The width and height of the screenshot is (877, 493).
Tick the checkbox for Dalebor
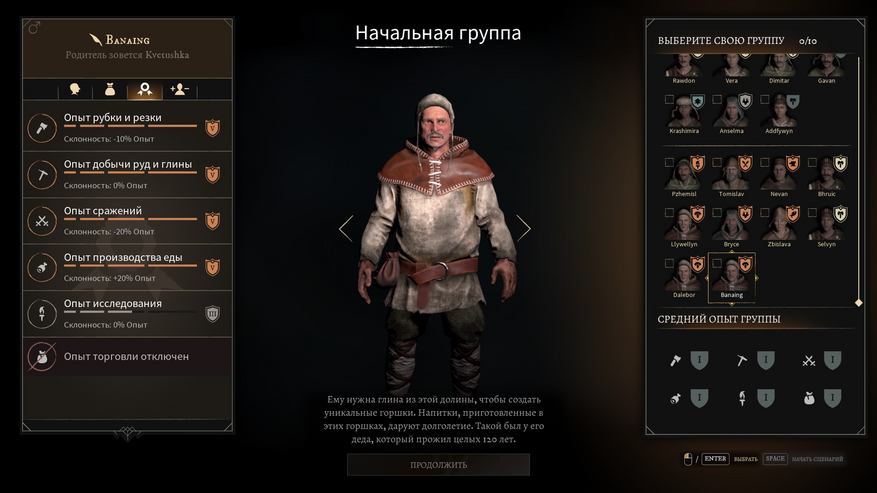tap(669, 263)
